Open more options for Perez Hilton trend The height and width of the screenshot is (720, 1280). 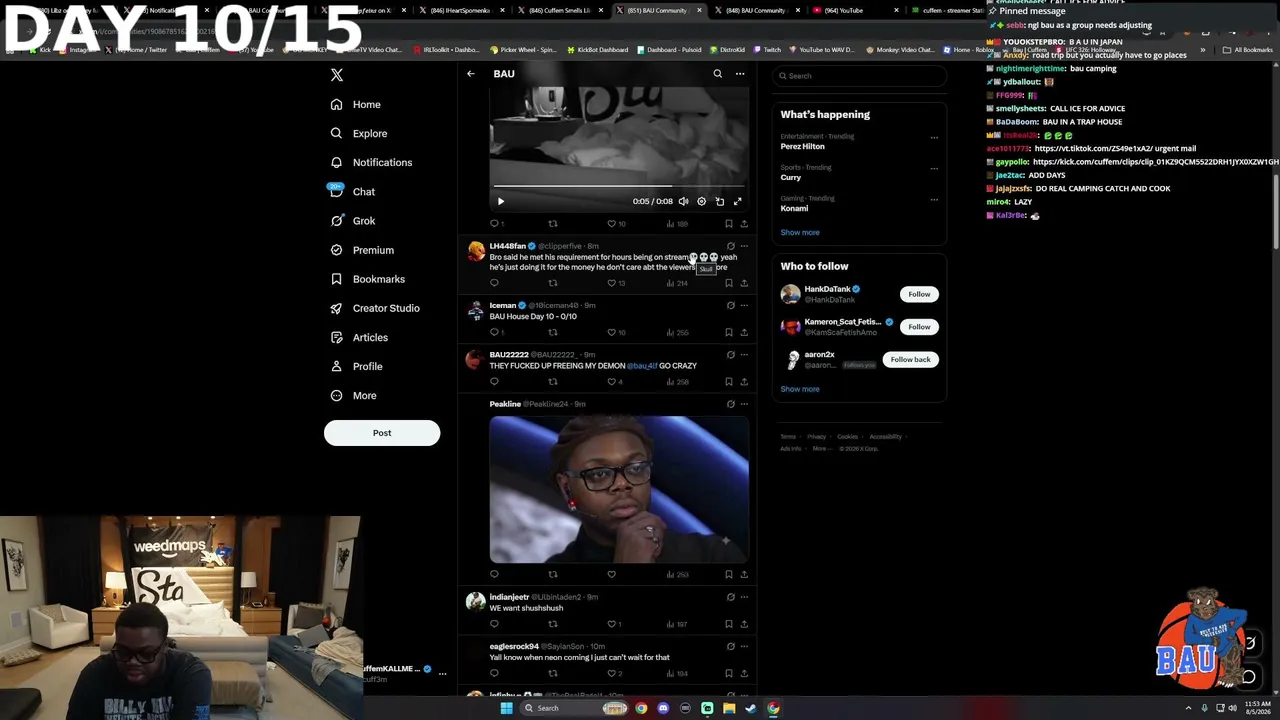click(934, 138)
